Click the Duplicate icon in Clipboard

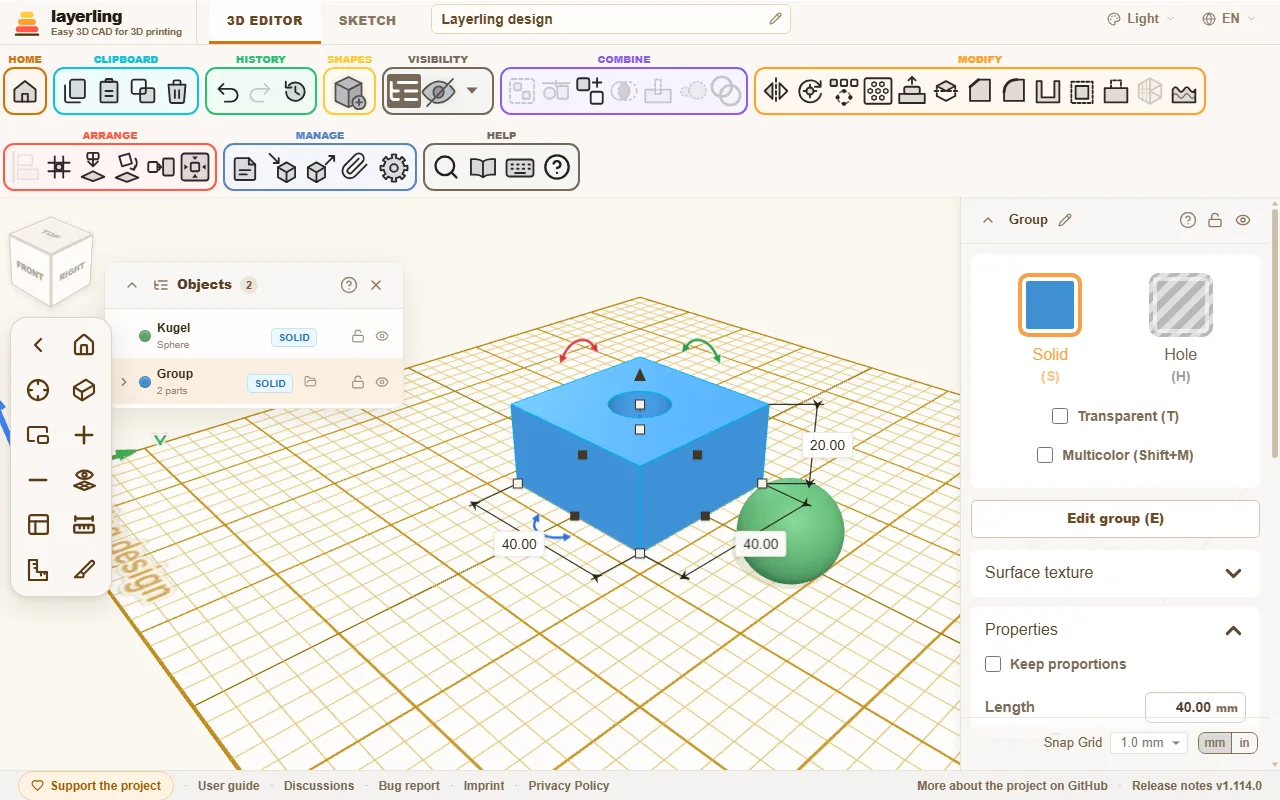pos(143,92)
